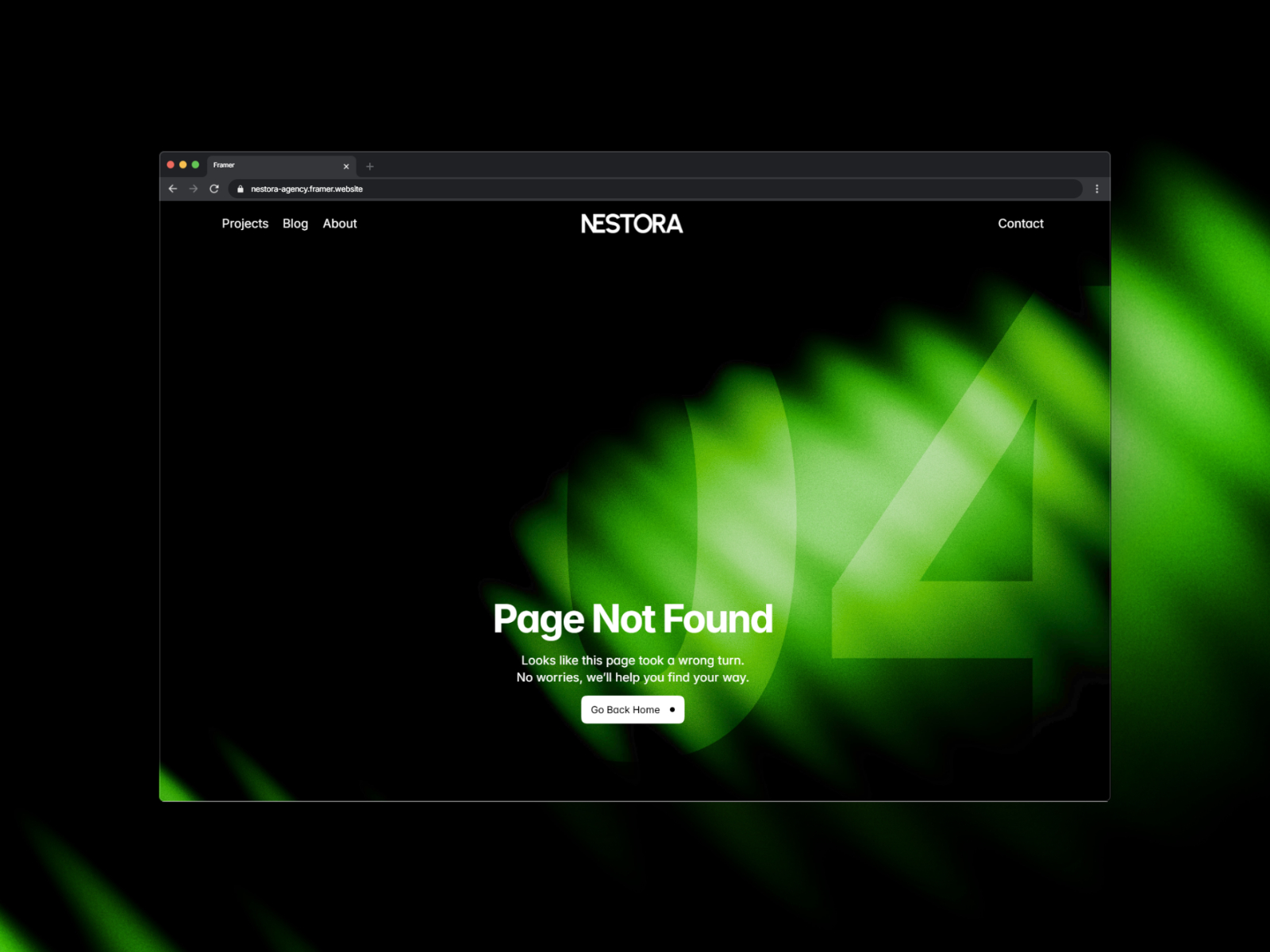Click the yellow minimize window dot
This screenshot has height=952, width=1270.
183,165
